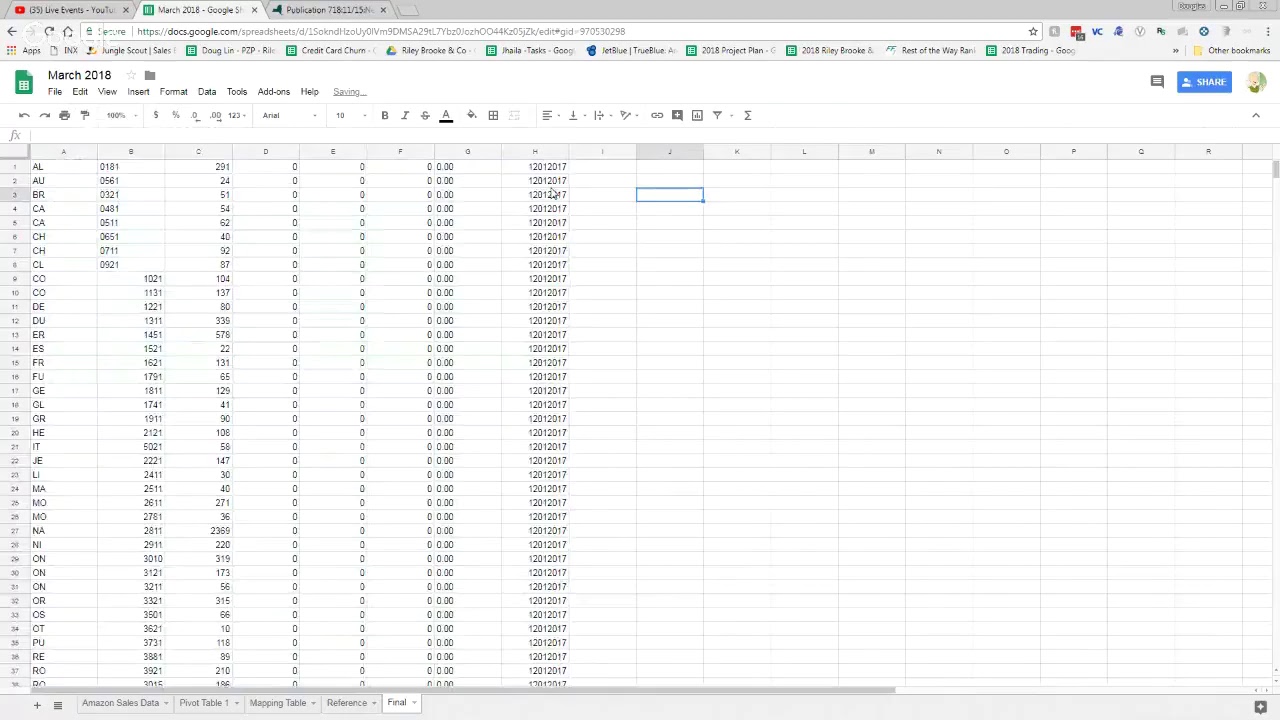Open the Data menu
This screenshot has height=720, width=1280.
(207, 92)
